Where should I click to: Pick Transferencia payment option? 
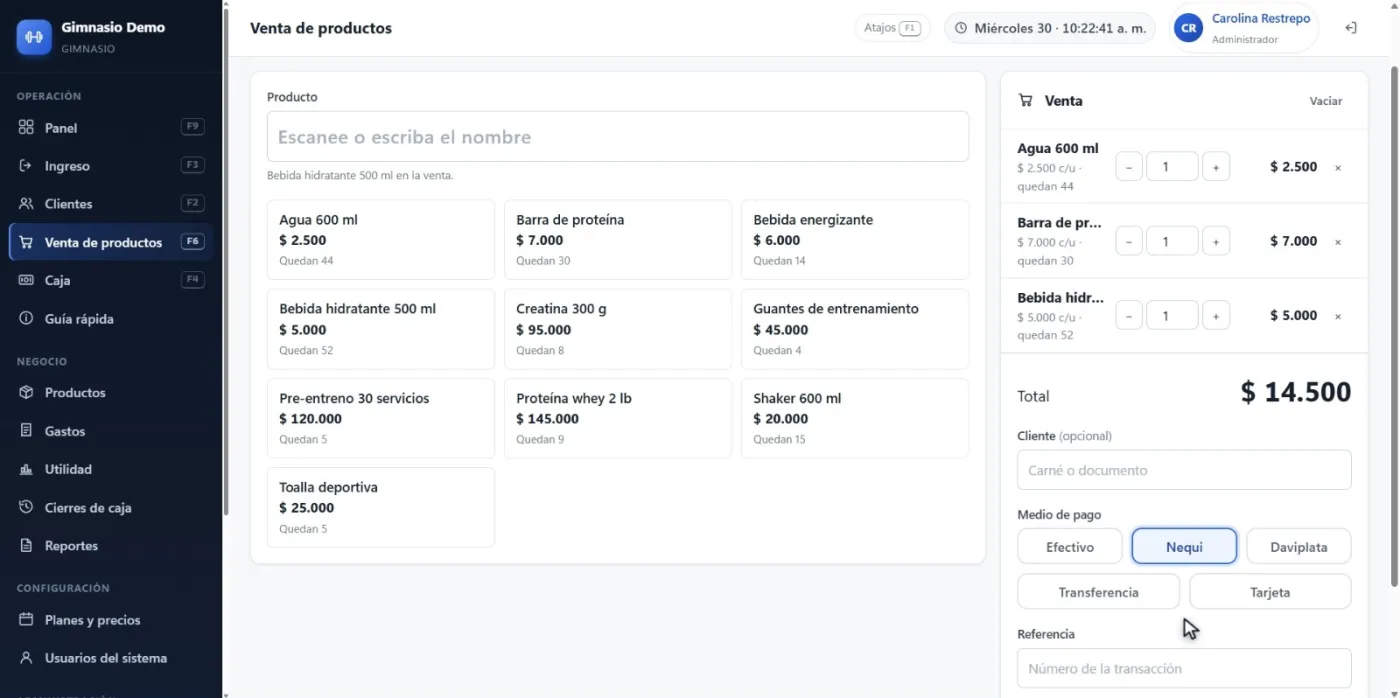coord(1098,592)
